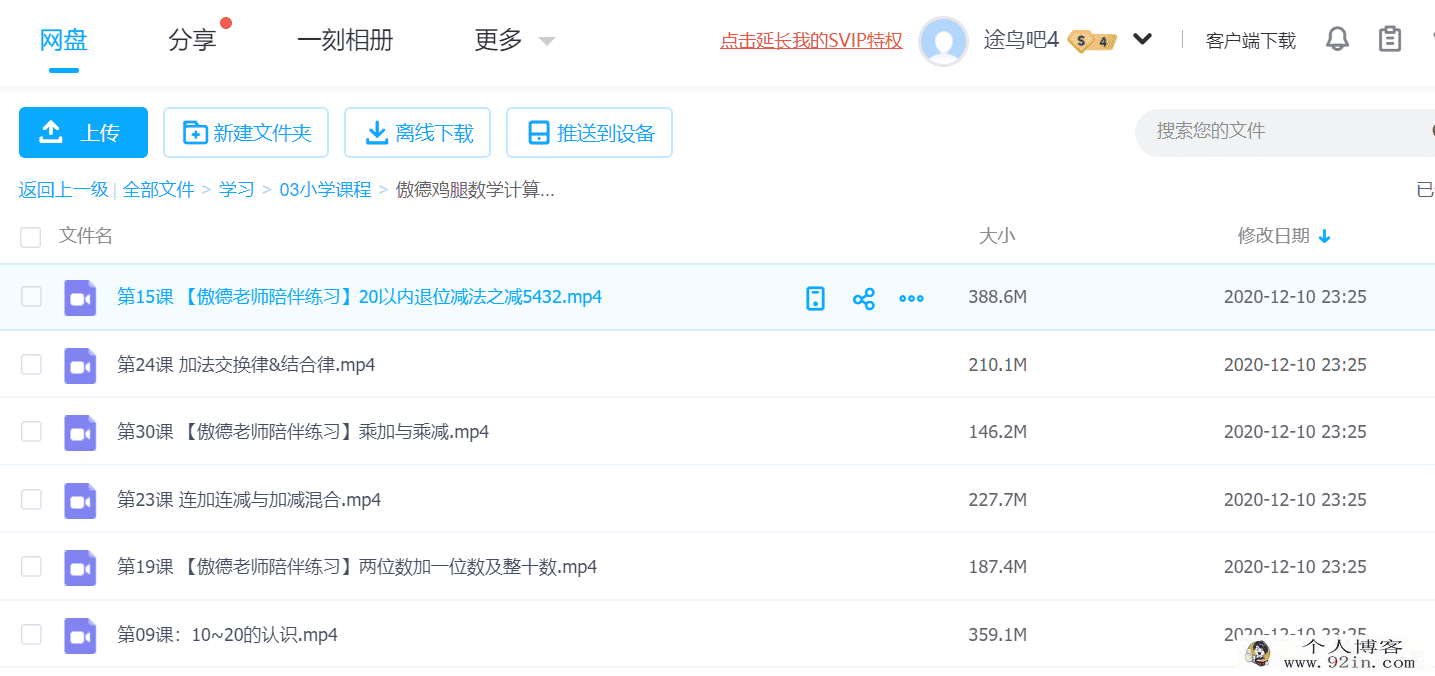Click the 傲德鸡腿数学计算 breadcrumb text
The image size is (1435, 676).
click(x=475, y=190)
